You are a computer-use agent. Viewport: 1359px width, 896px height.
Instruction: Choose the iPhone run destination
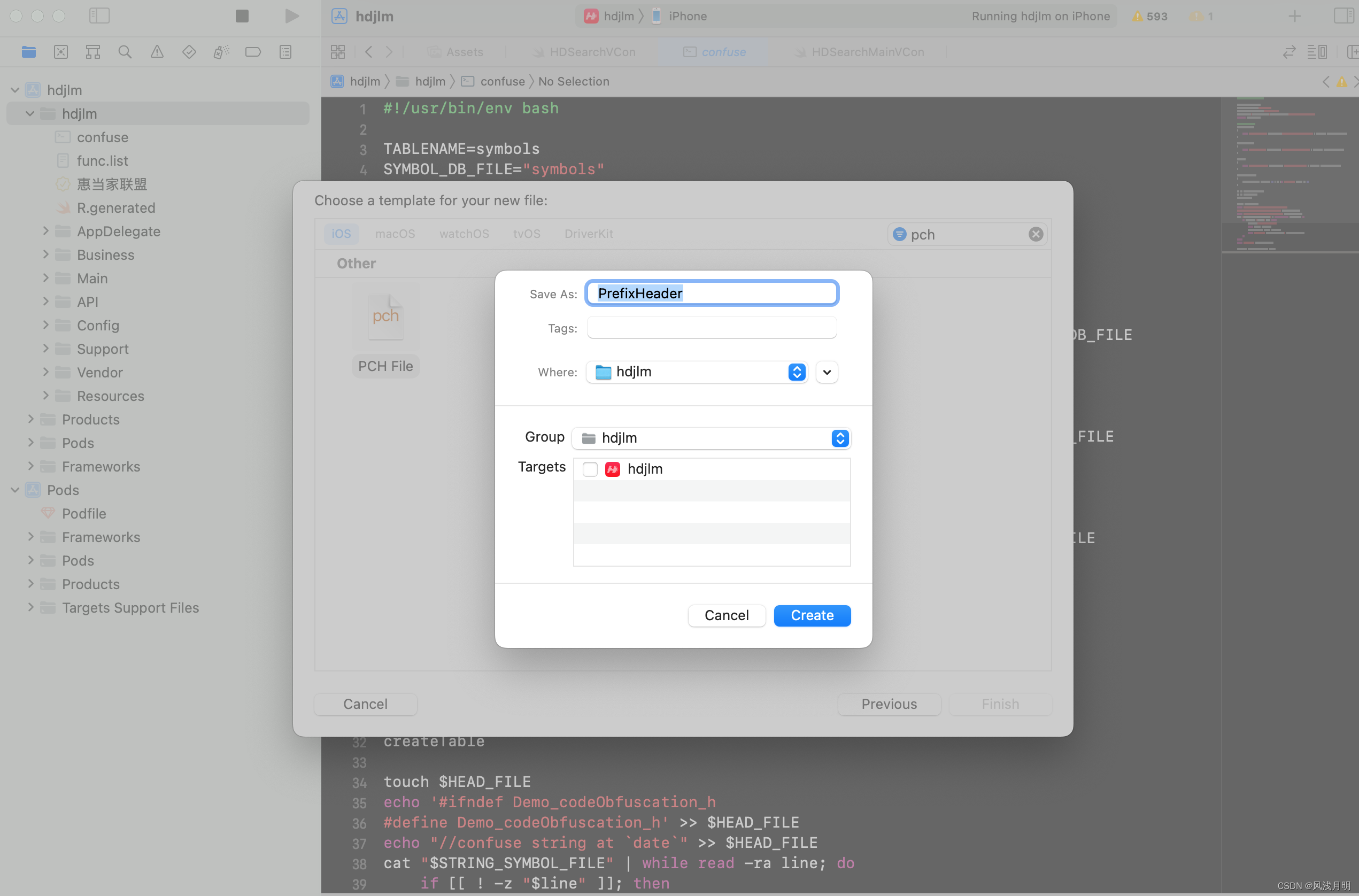click(x=680, y=16)
